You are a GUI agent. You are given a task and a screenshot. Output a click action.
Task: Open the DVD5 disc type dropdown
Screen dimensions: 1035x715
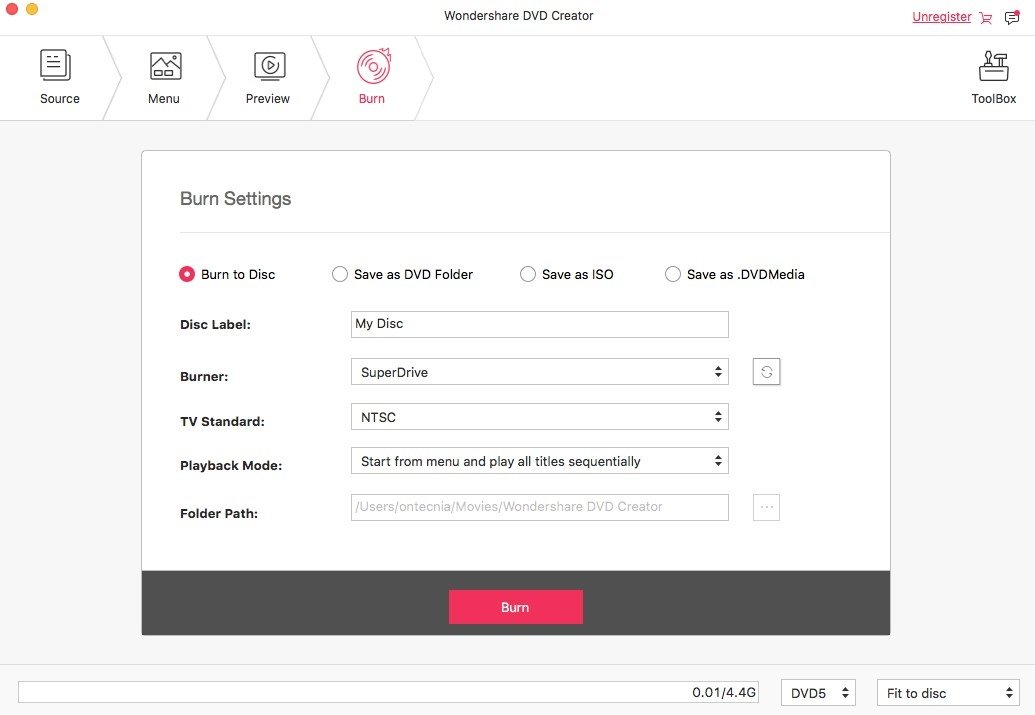(818, 693)
